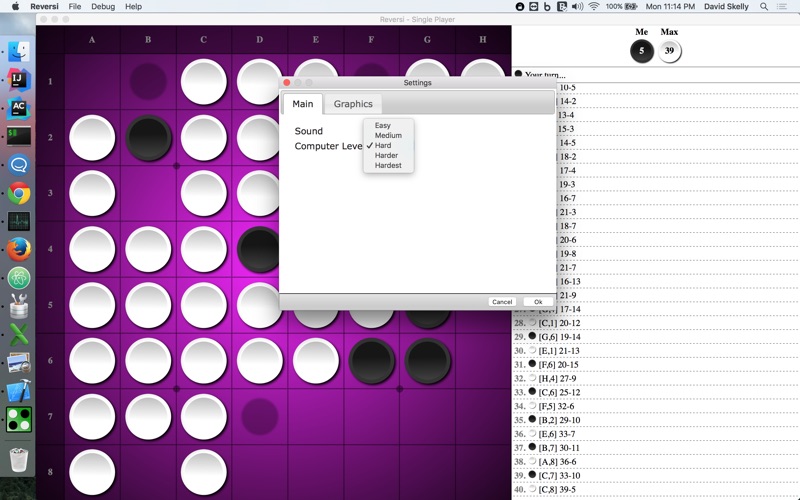Select move 37 [B,7] 30-11

pos(656,448)
